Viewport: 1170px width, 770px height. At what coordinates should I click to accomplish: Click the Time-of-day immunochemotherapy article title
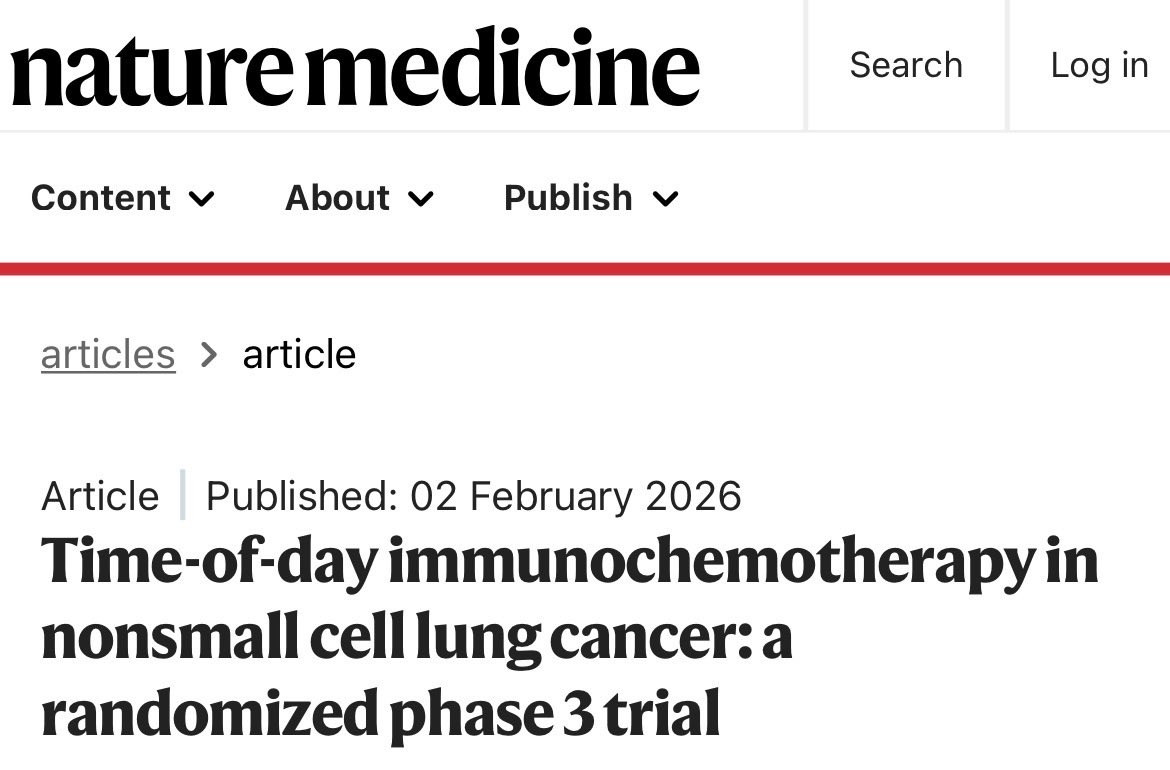pyautogui.click(x=568, y=562)
